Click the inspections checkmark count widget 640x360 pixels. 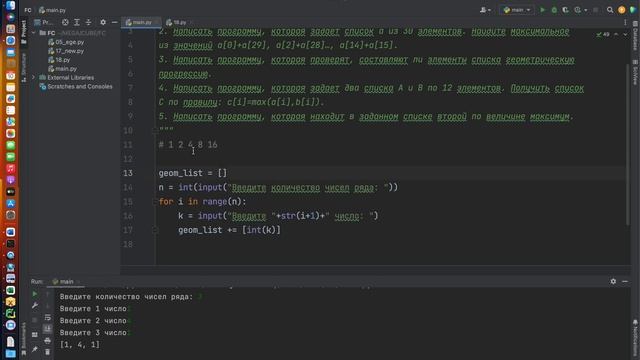pyautogui.click(x=603, y=34)
